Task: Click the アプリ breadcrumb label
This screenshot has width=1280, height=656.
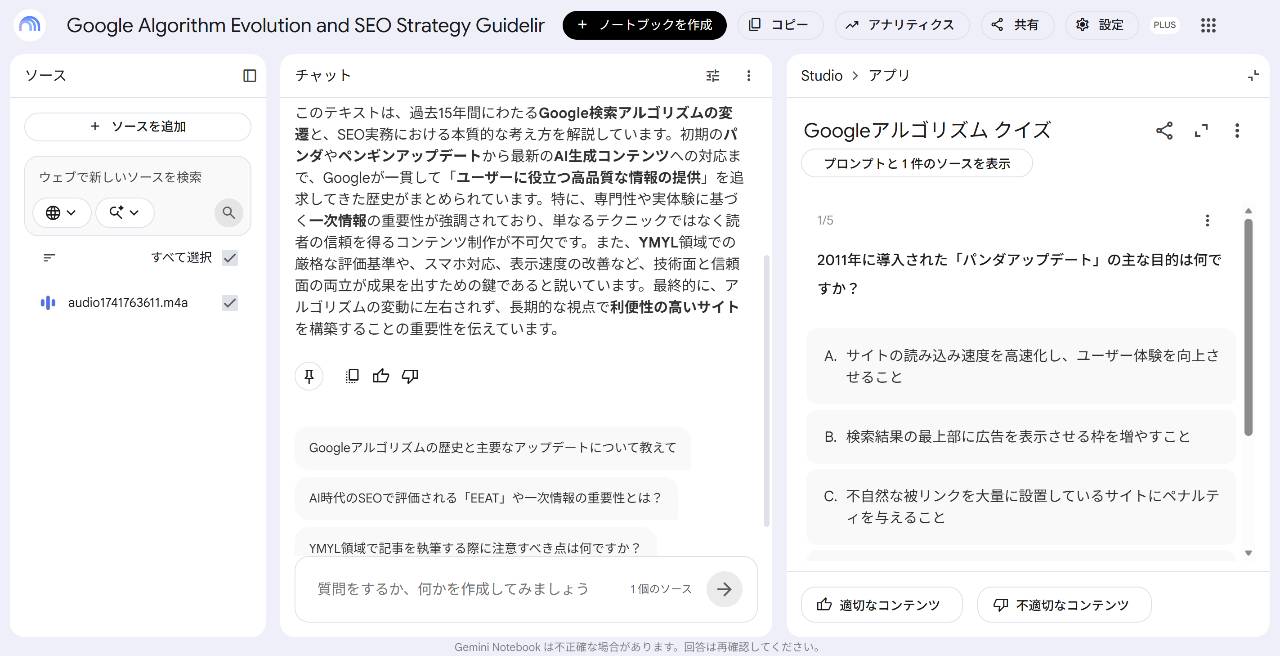Action: (x=889, y=76)
